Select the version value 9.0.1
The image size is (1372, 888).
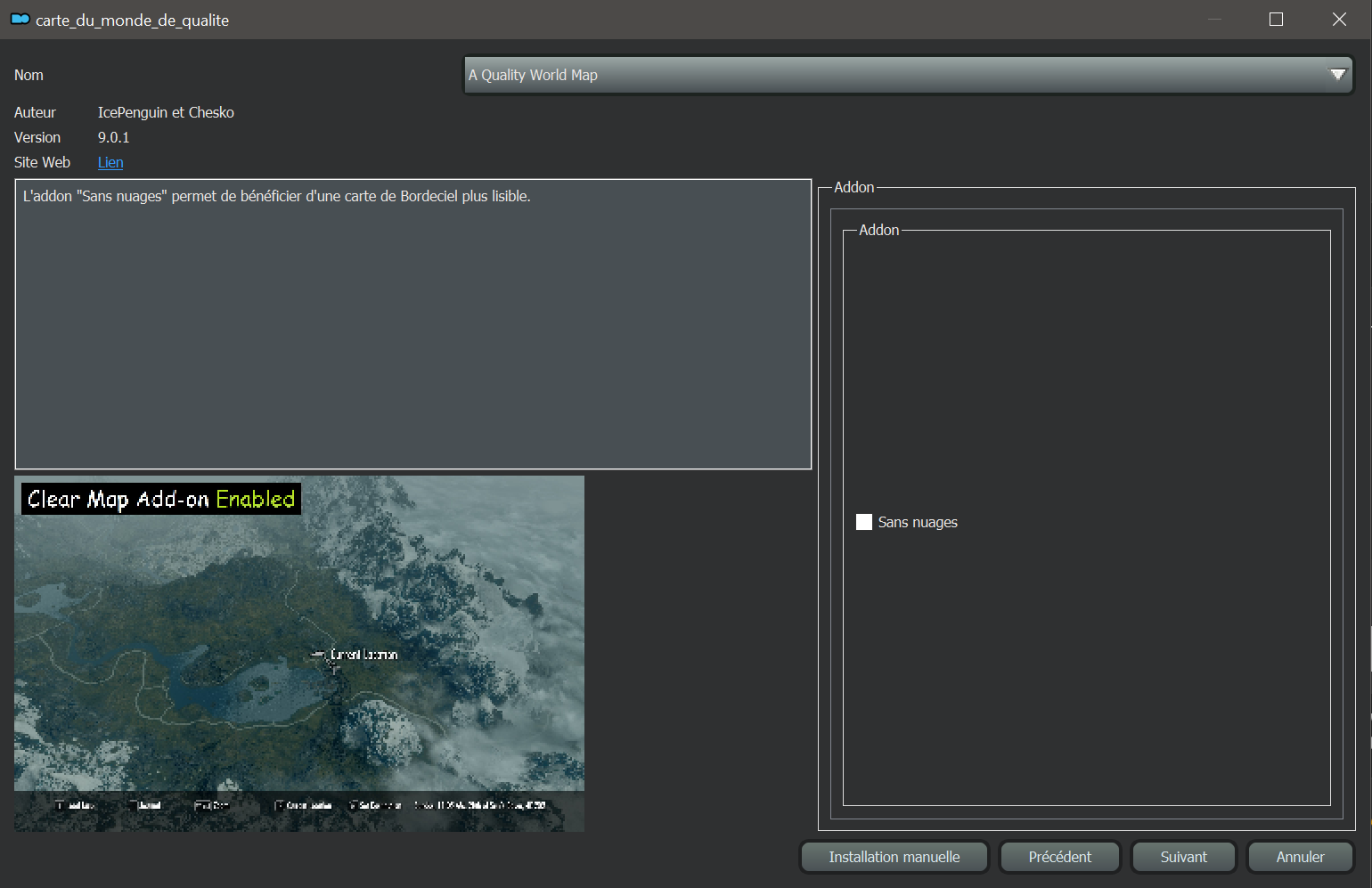[x=114, y=137]
